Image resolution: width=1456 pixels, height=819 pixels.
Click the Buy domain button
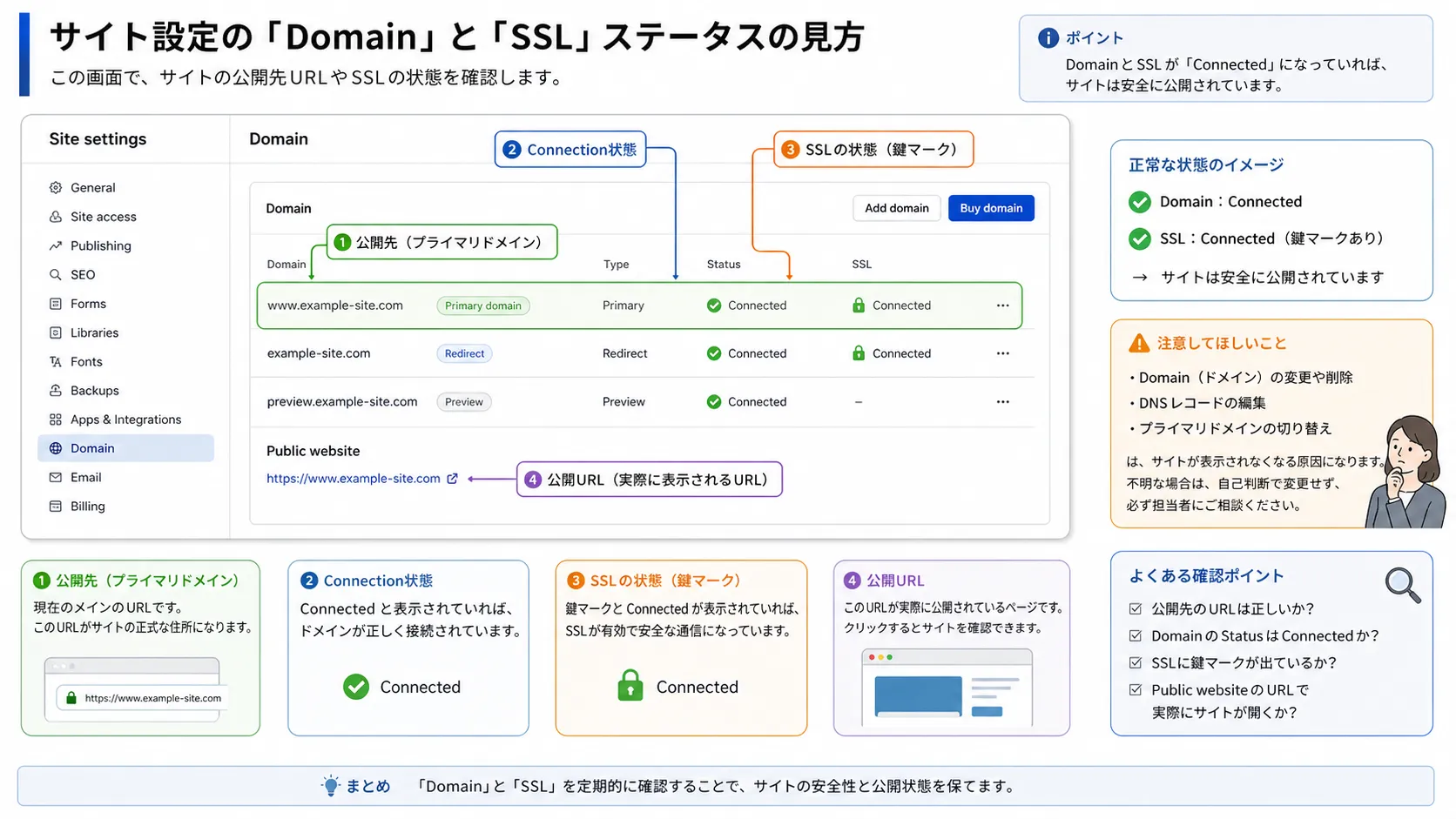click(991, 208)
